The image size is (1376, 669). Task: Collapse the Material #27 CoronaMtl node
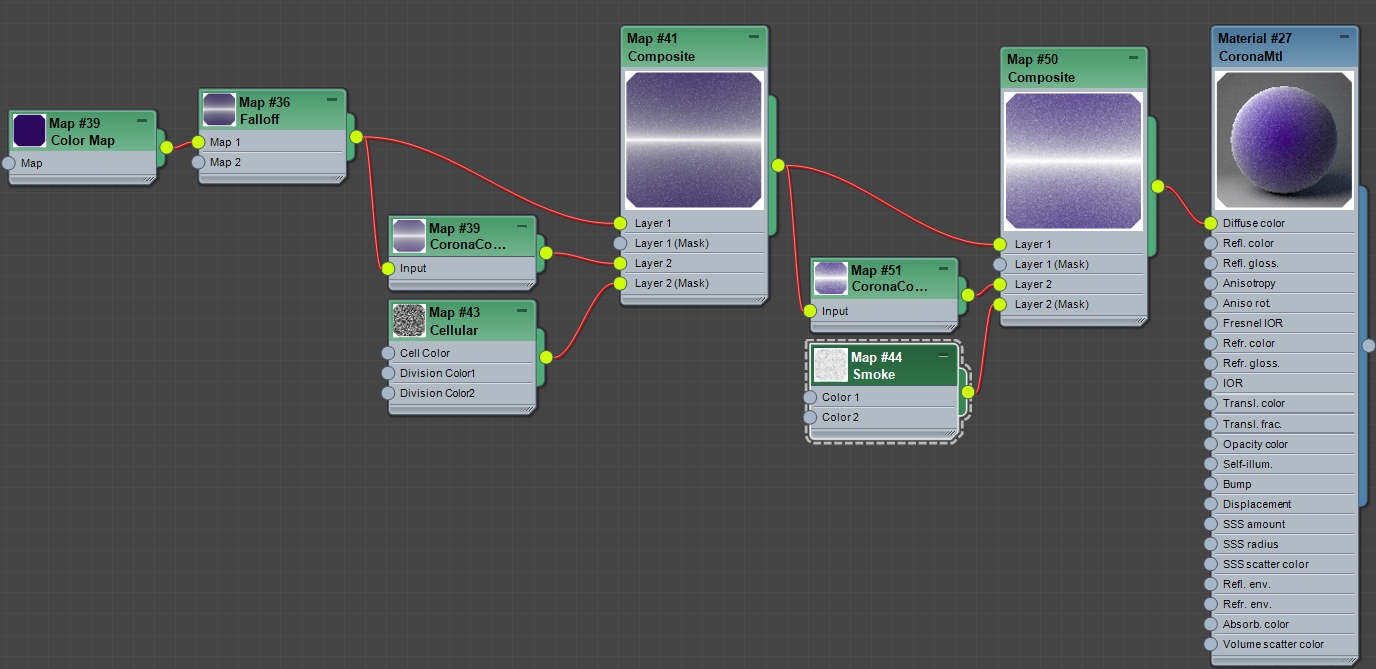pos(1343,37)
